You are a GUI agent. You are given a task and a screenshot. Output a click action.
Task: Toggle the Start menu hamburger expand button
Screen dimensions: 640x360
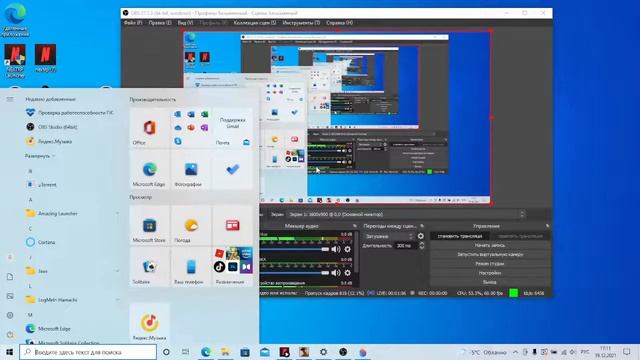[x=10, y=99]
